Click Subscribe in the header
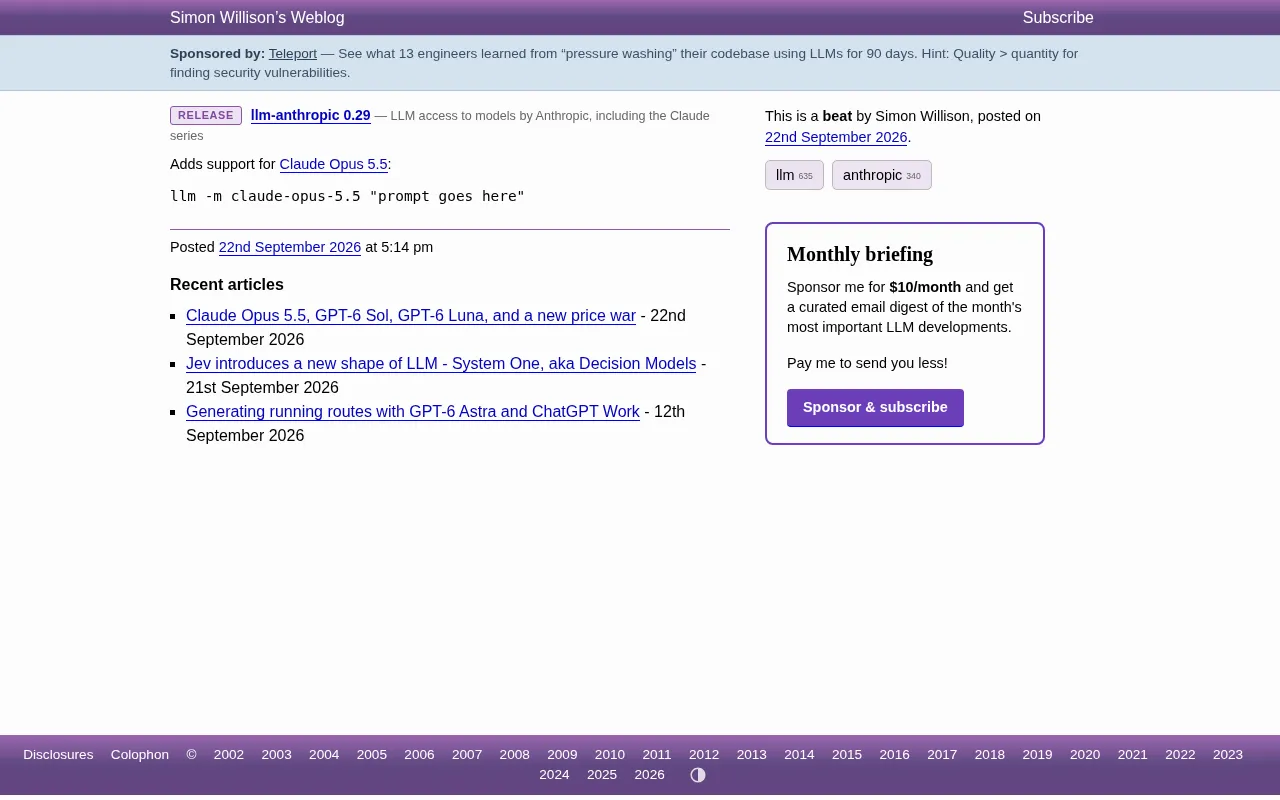1280x800 pixels. coord(1058,18)
